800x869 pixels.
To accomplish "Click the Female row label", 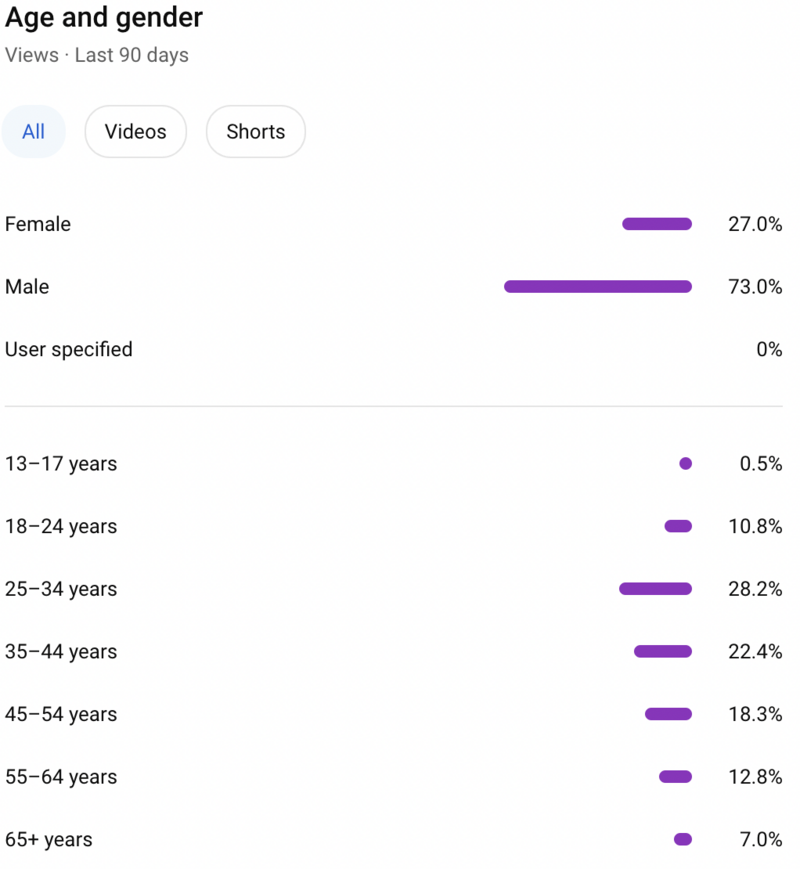I will coord(38,224).
